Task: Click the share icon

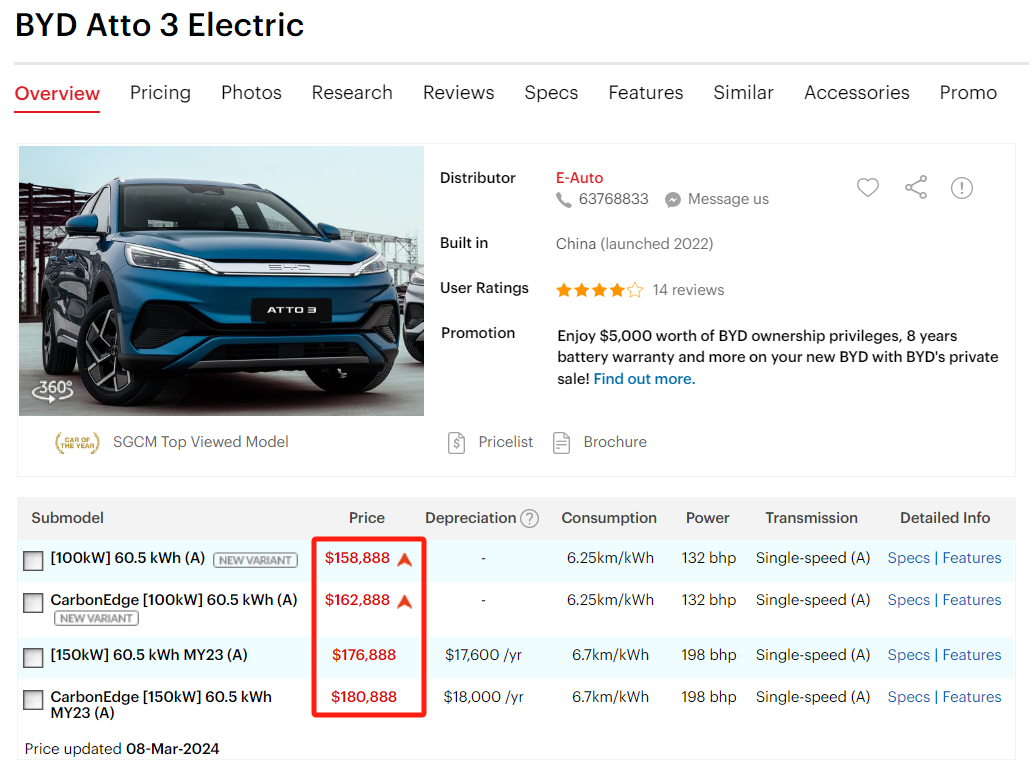Action: 915,187
